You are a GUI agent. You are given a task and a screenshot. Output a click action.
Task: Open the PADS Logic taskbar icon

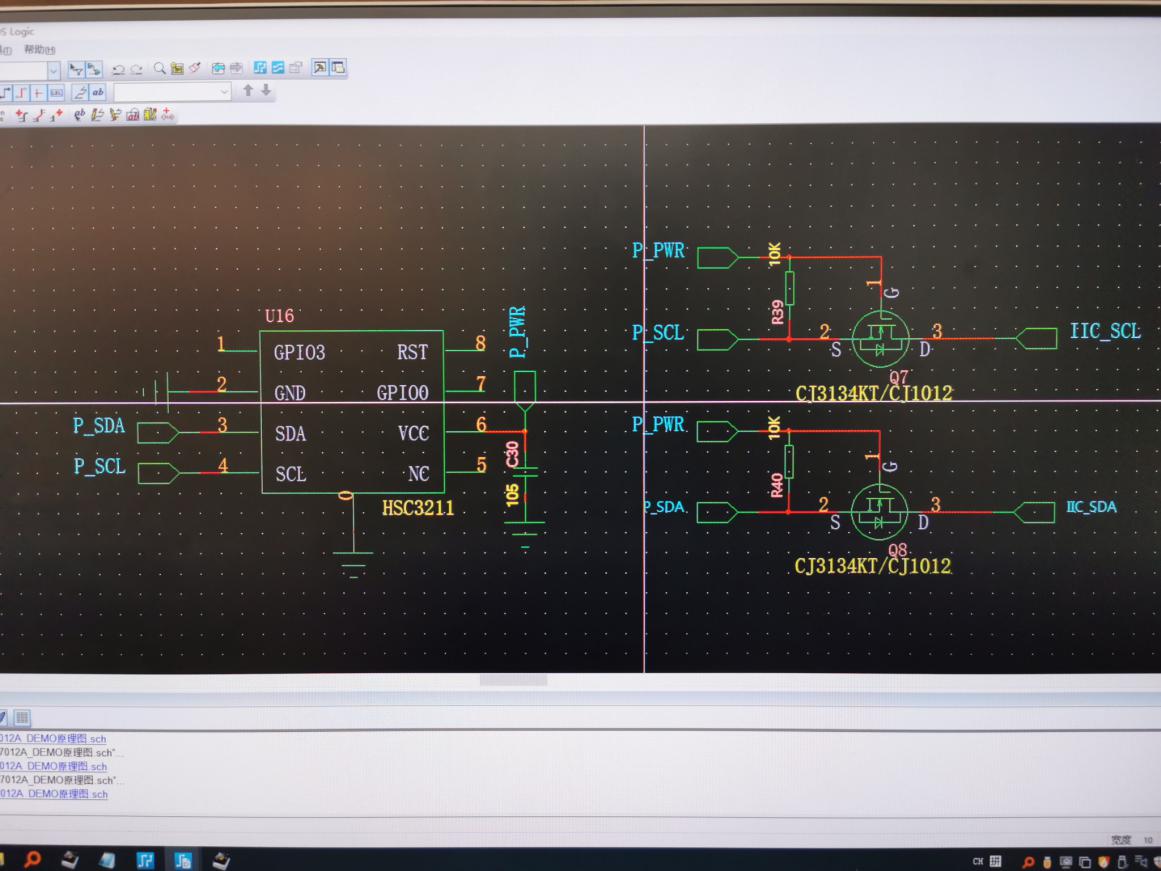point(182,860)
